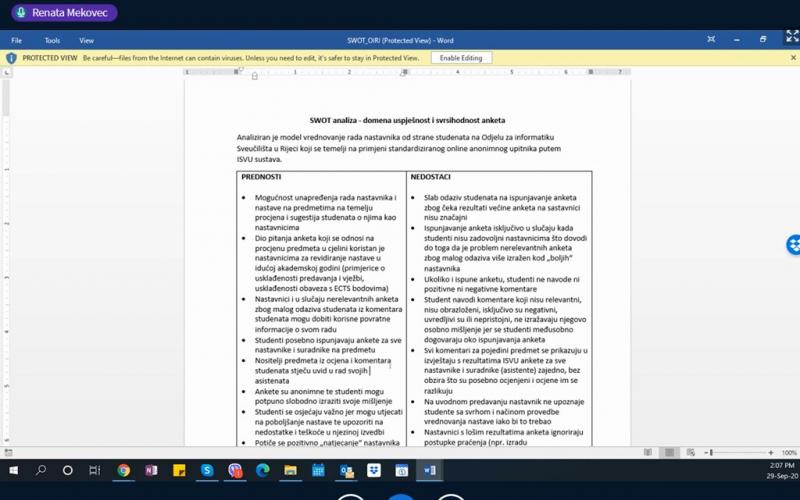Click the ruler tab selector icon
This screenshot has height=500, width=800.
[6, 72]
